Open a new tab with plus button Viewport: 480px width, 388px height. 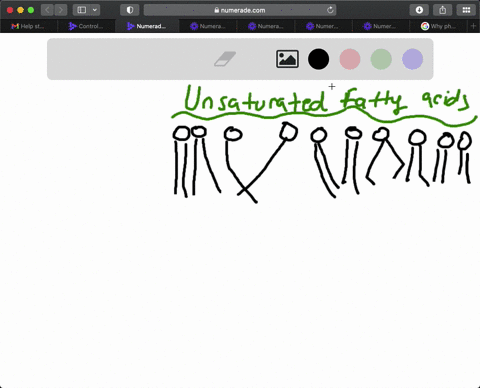pos(473,26)
